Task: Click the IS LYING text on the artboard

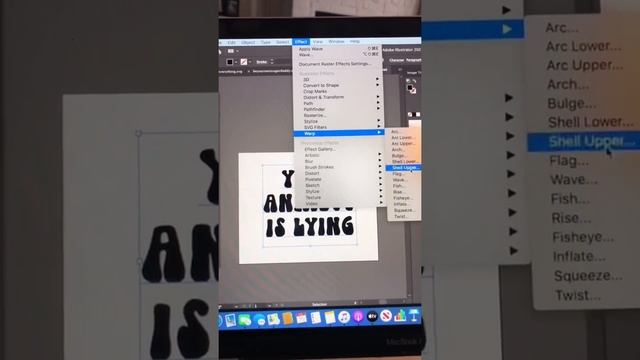Action: point(310,227)
